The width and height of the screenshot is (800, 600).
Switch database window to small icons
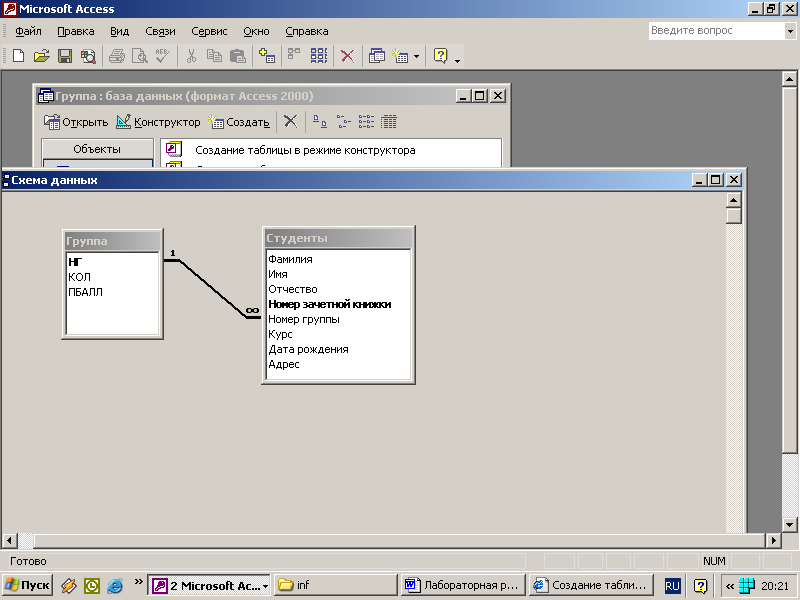click(343, 121)
